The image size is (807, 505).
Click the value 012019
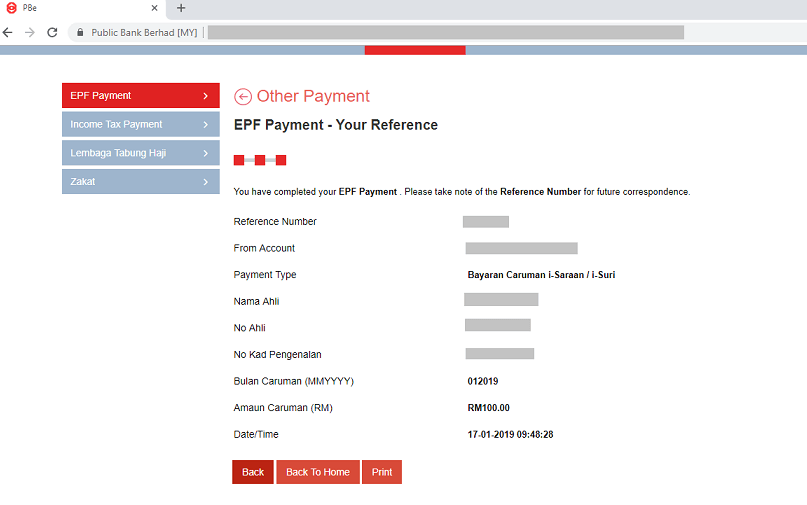483,381
